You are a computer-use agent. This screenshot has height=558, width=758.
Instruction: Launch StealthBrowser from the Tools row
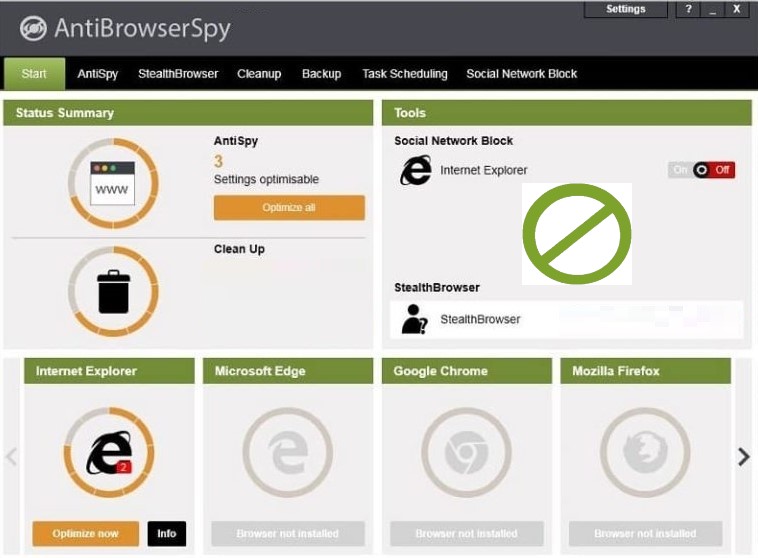(x=567, y=319)
